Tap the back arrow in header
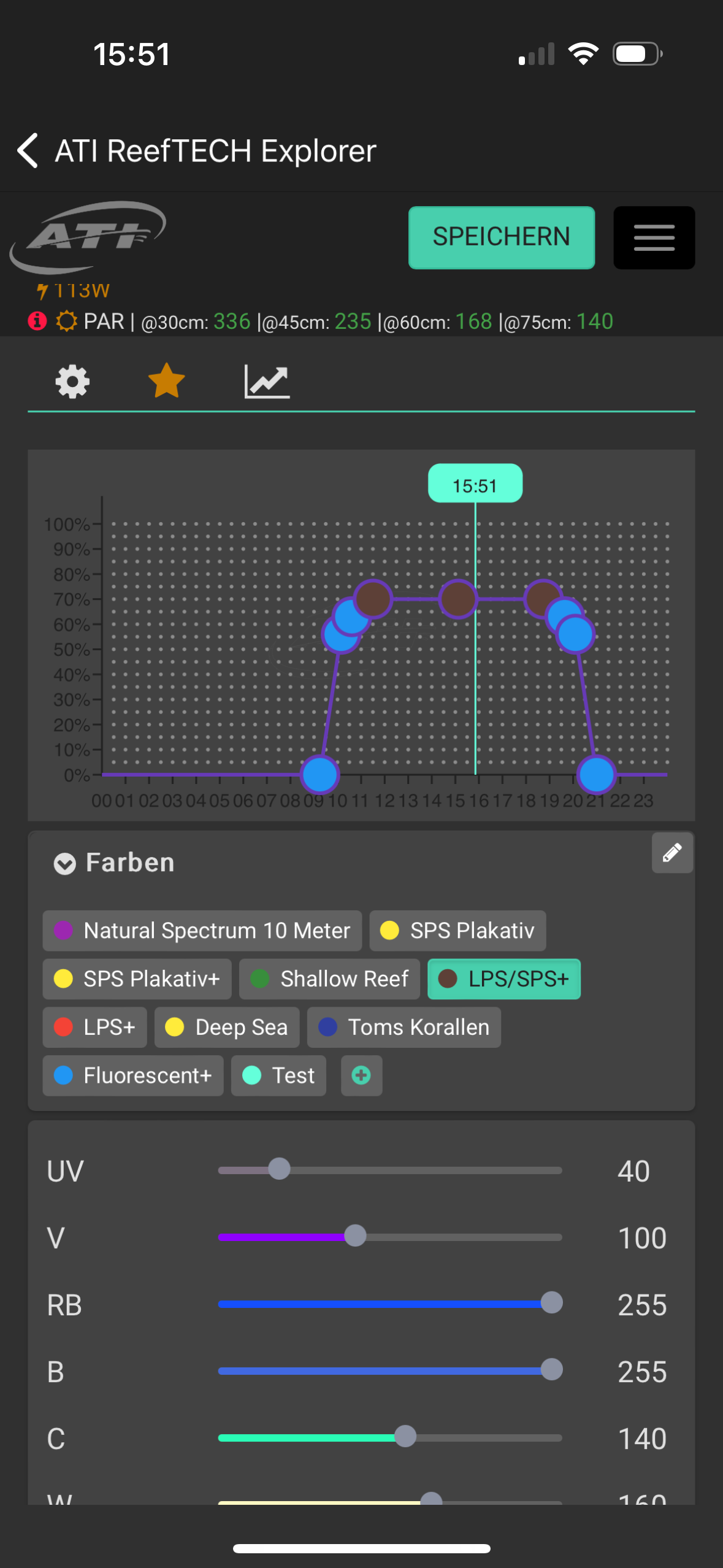Viewport: 723px width, 1568px height. coord(28,150)
